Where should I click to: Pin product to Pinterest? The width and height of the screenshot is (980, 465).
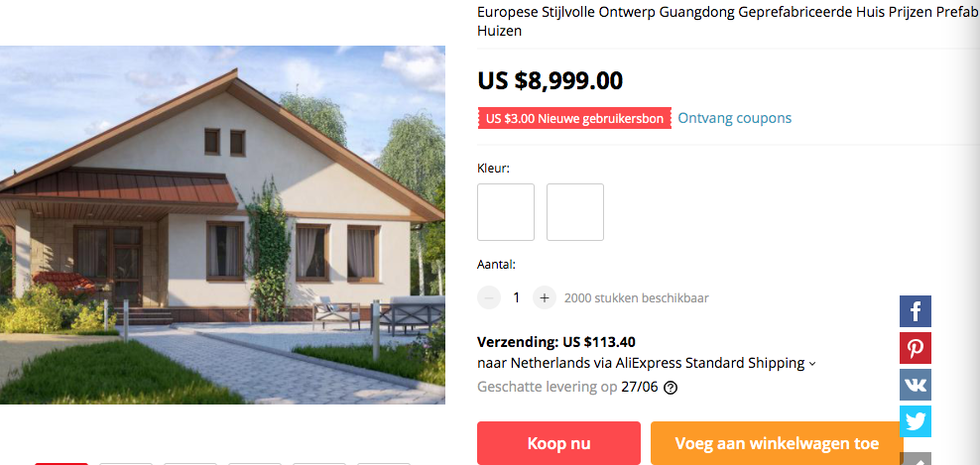(915, 348)
